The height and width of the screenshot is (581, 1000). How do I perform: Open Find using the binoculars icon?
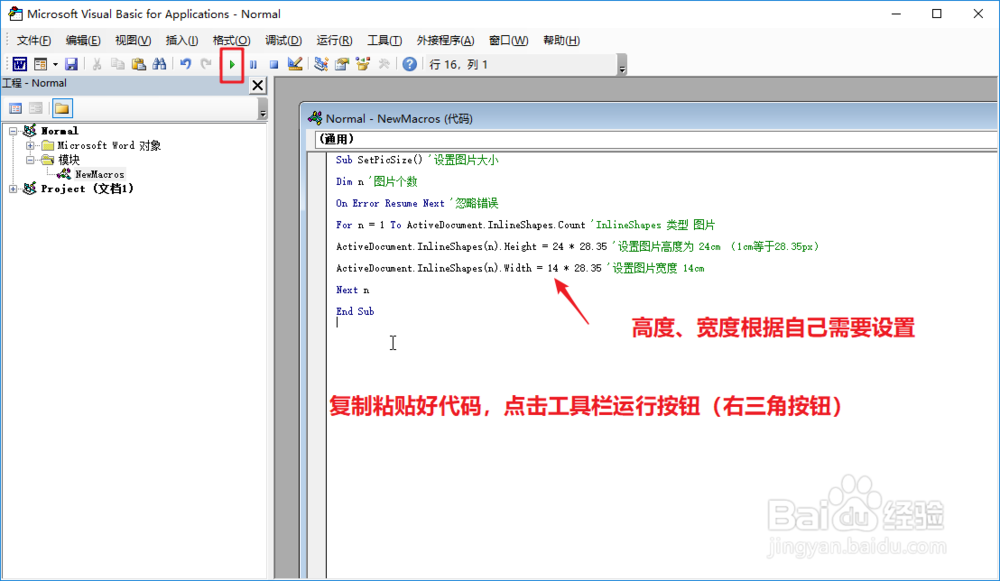tap(158, 63)
